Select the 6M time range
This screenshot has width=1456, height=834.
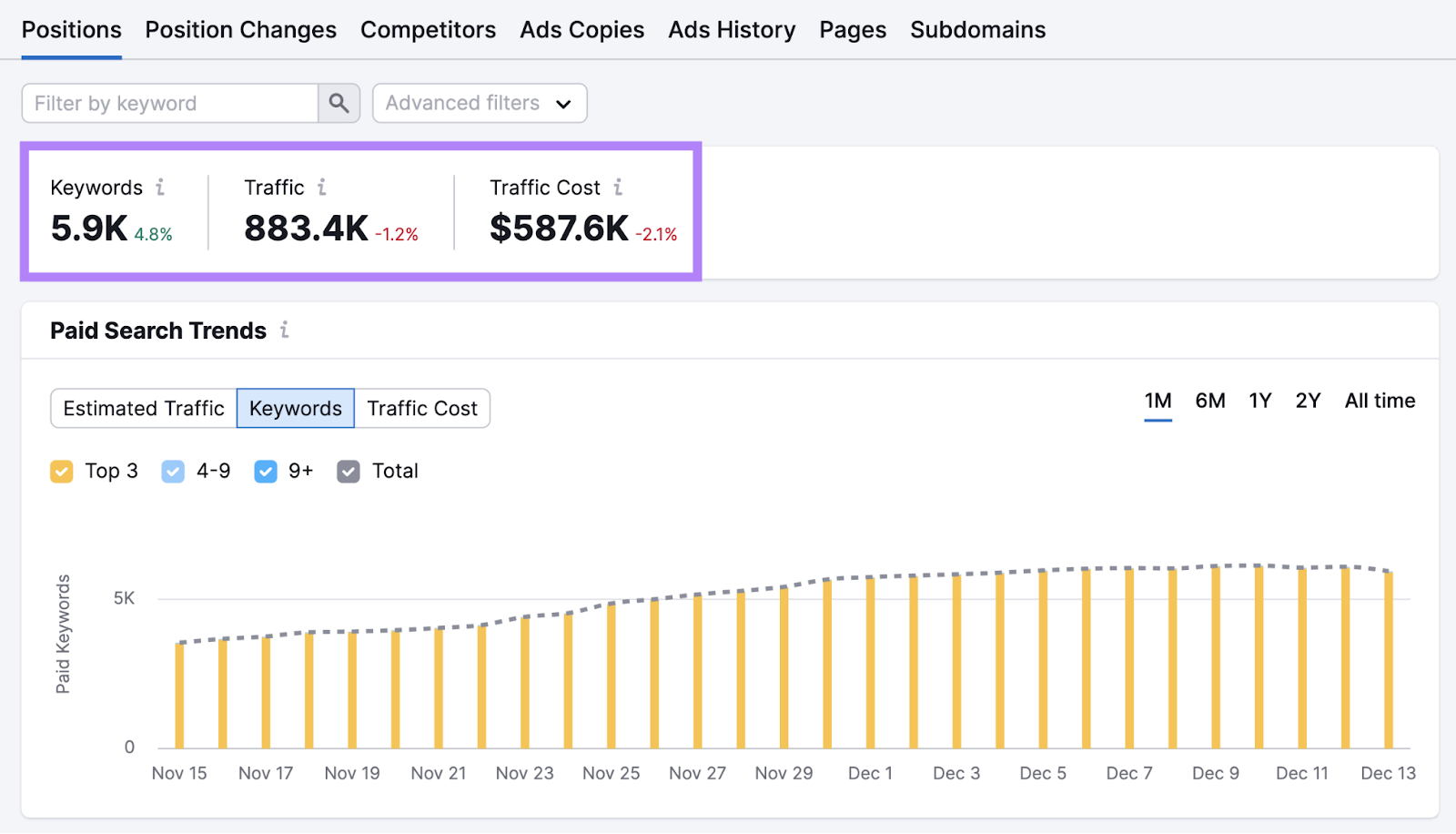1210,401
